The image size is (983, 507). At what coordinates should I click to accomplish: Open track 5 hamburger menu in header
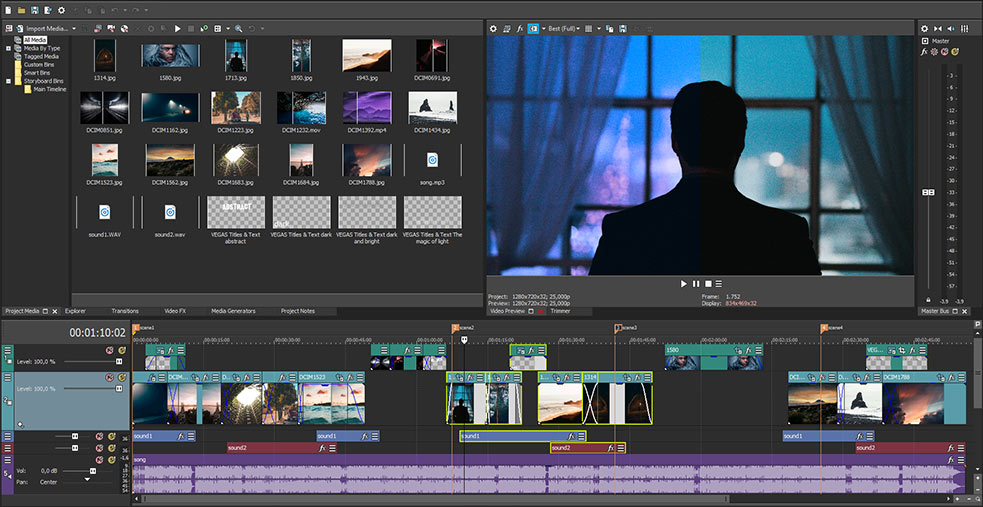tap(8, 460)
